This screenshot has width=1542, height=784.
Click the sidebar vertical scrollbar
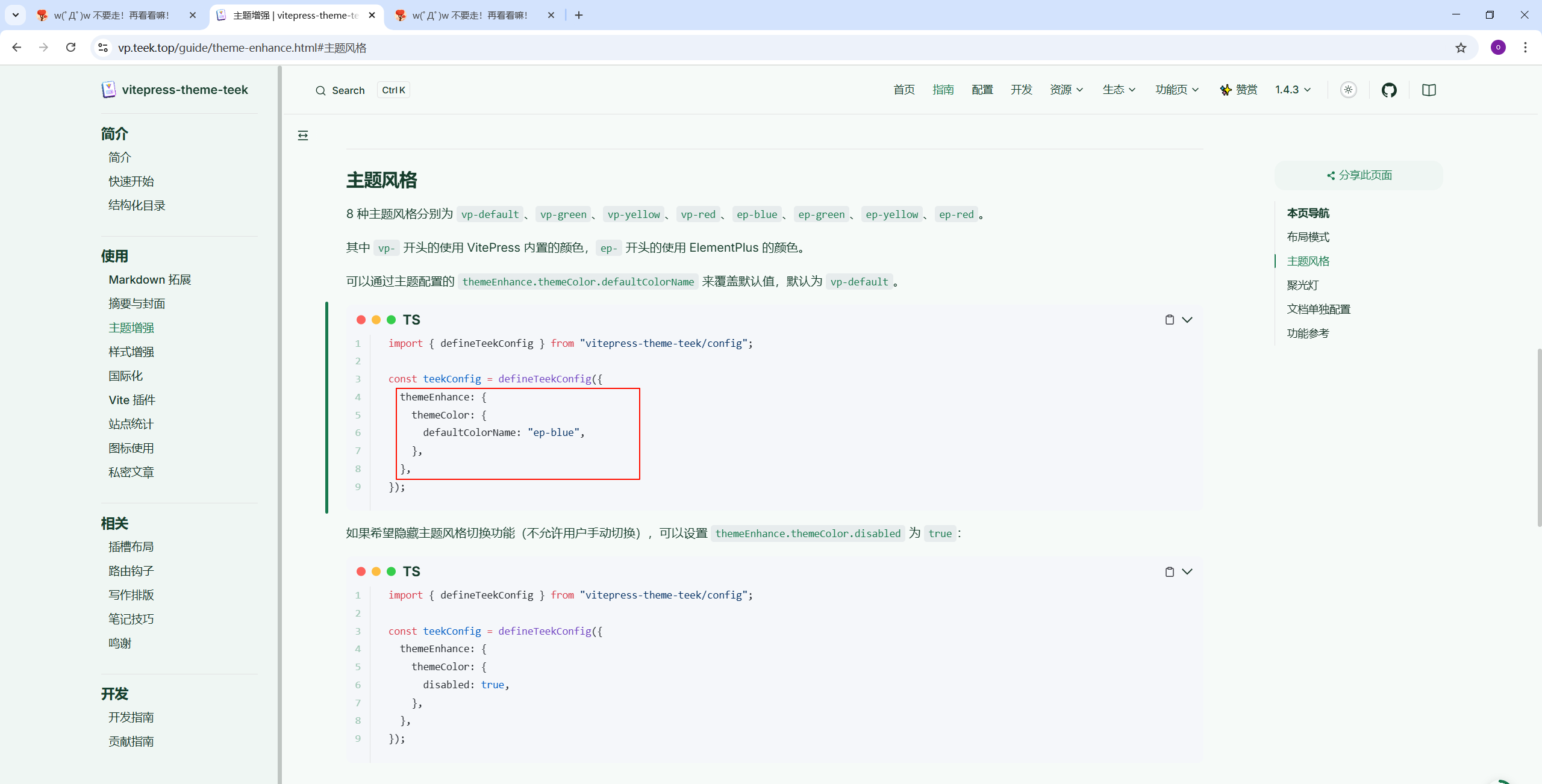(279, 425)
